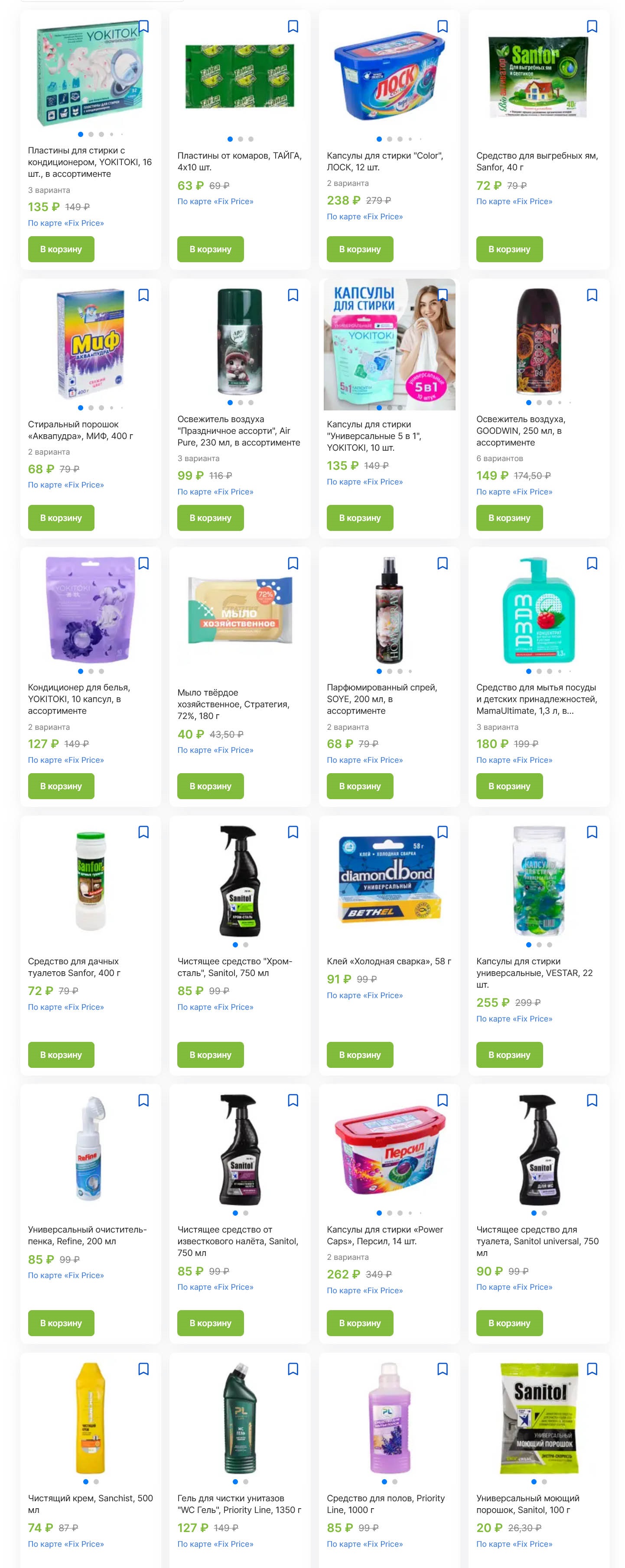Toggle favorite on Sanchist cleaning cream

pos(143,1369)
